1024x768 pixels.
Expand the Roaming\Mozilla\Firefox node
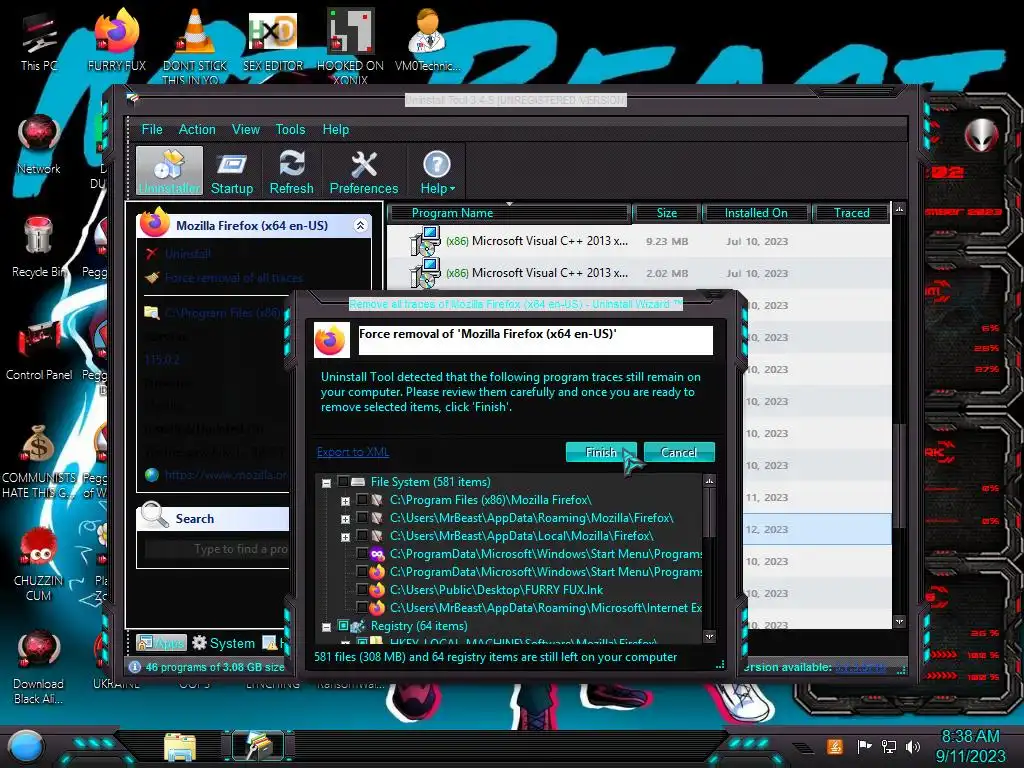(x=345, y=519)
